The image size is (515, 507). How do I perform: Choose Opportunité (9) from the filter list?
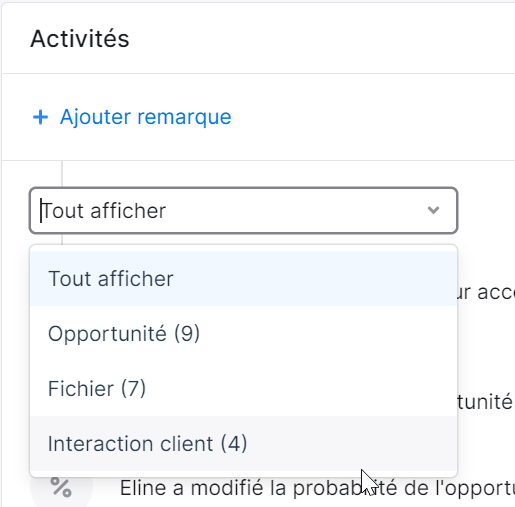click(243, 333)
